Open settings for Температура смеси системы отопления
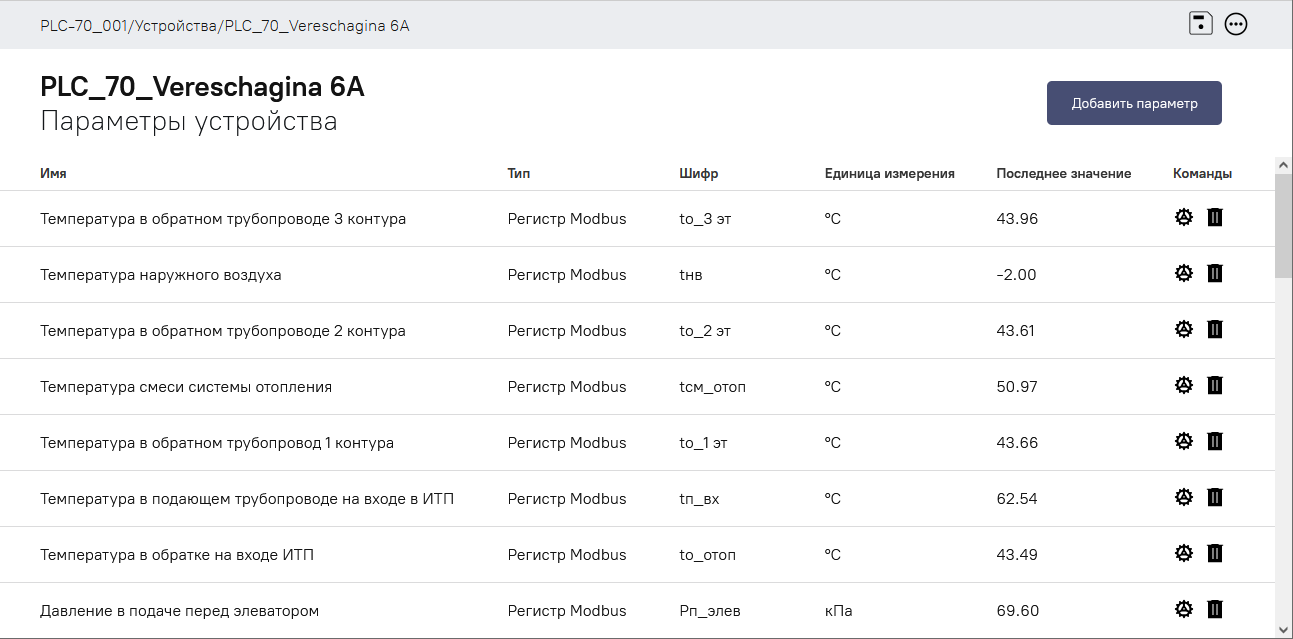This screenshot has width=1293, height=639. tap(1184, 385)
